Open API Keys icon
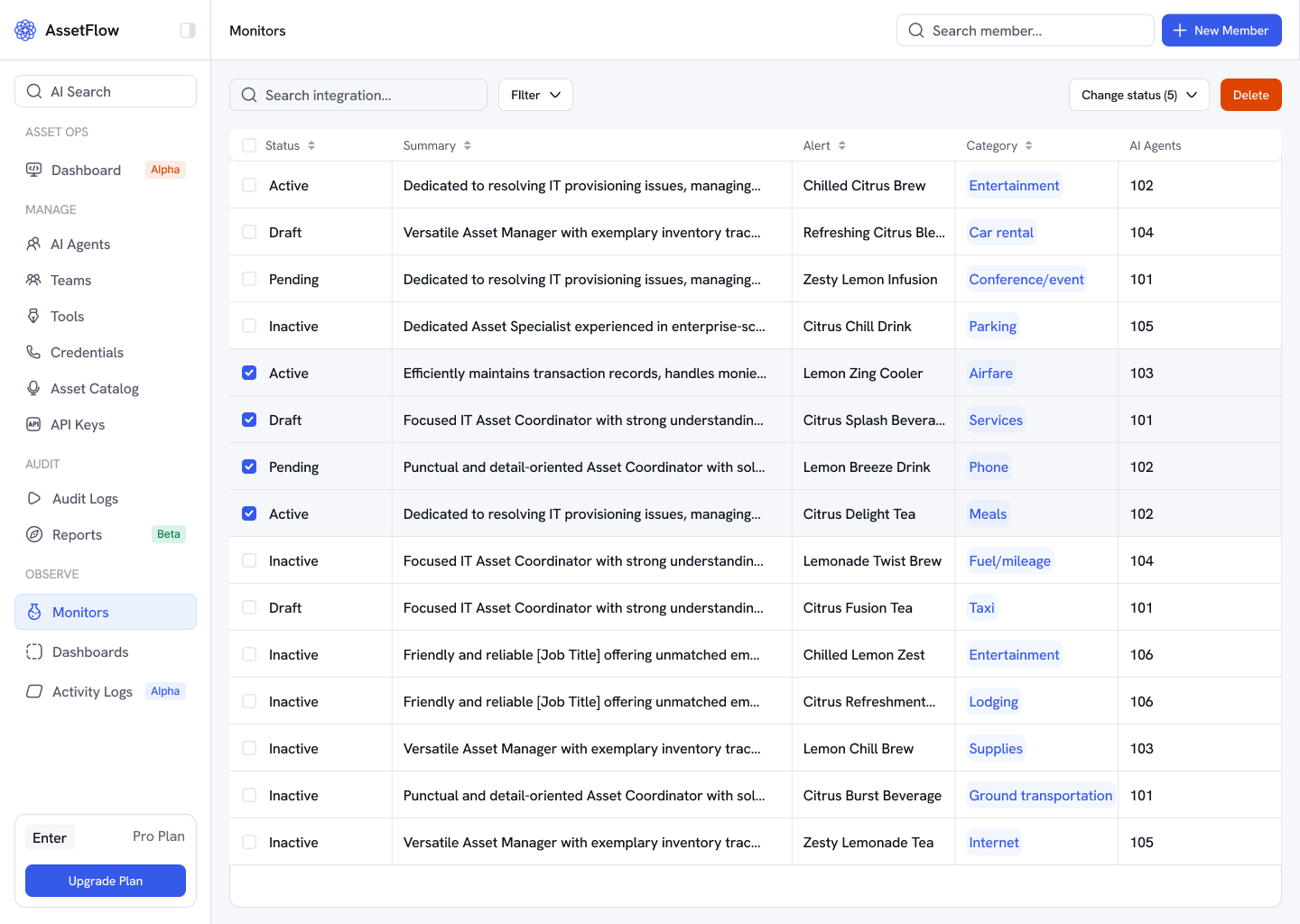 coord(33,424)
